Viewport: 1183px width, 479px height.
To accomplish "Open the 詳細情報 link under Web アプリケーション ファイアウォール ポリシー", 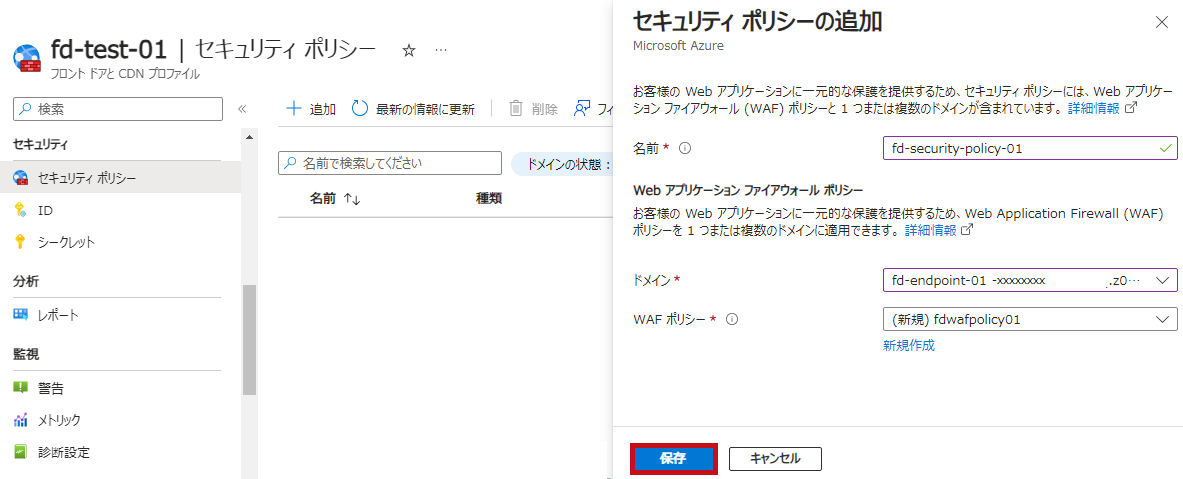I will [x=930, y=230].
